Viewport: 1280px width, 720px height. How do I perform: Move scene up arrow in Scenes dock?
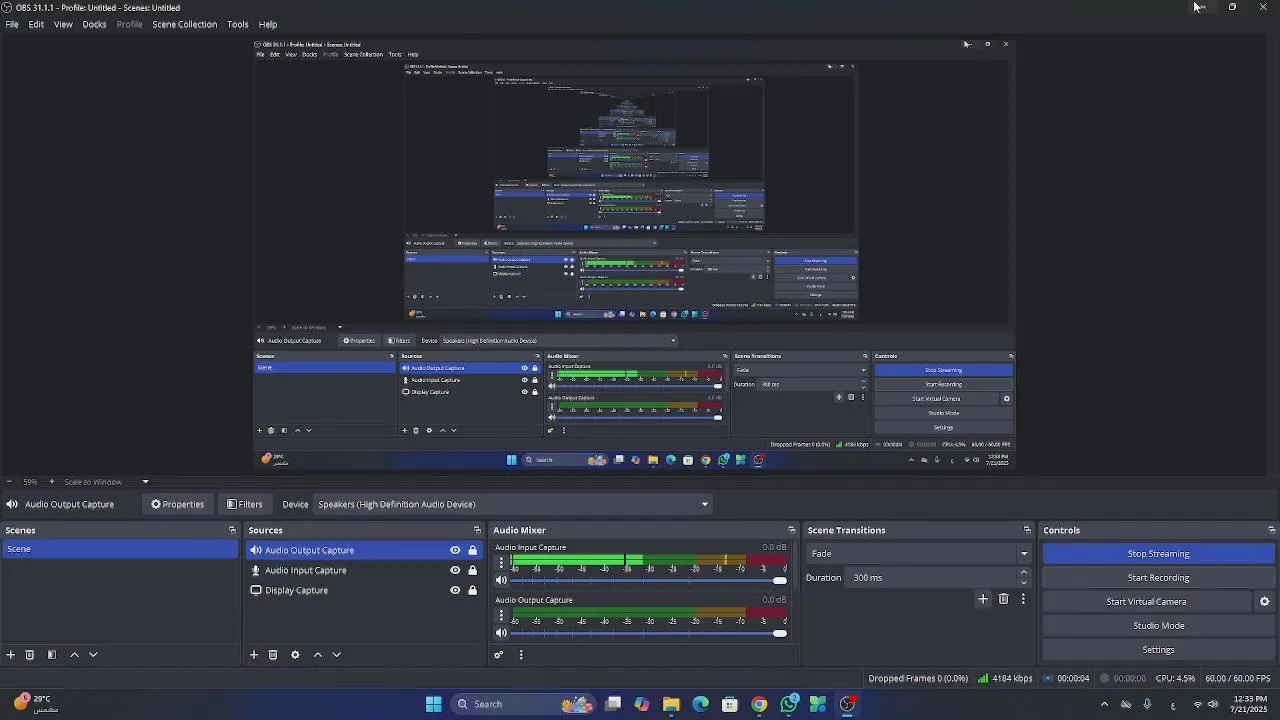74,655
